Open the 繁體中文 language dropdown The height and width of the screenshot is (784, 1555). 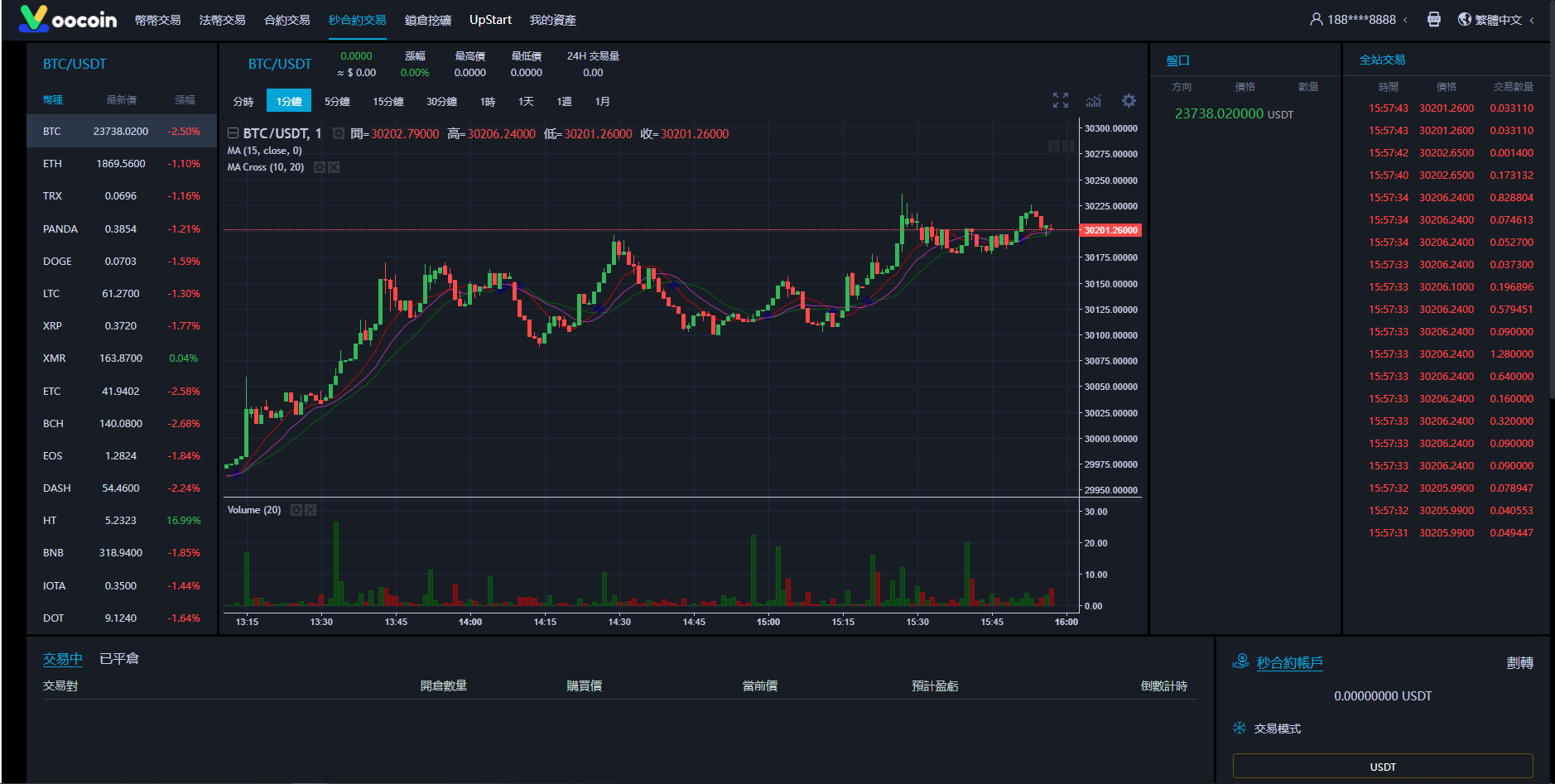point(1496,20)
